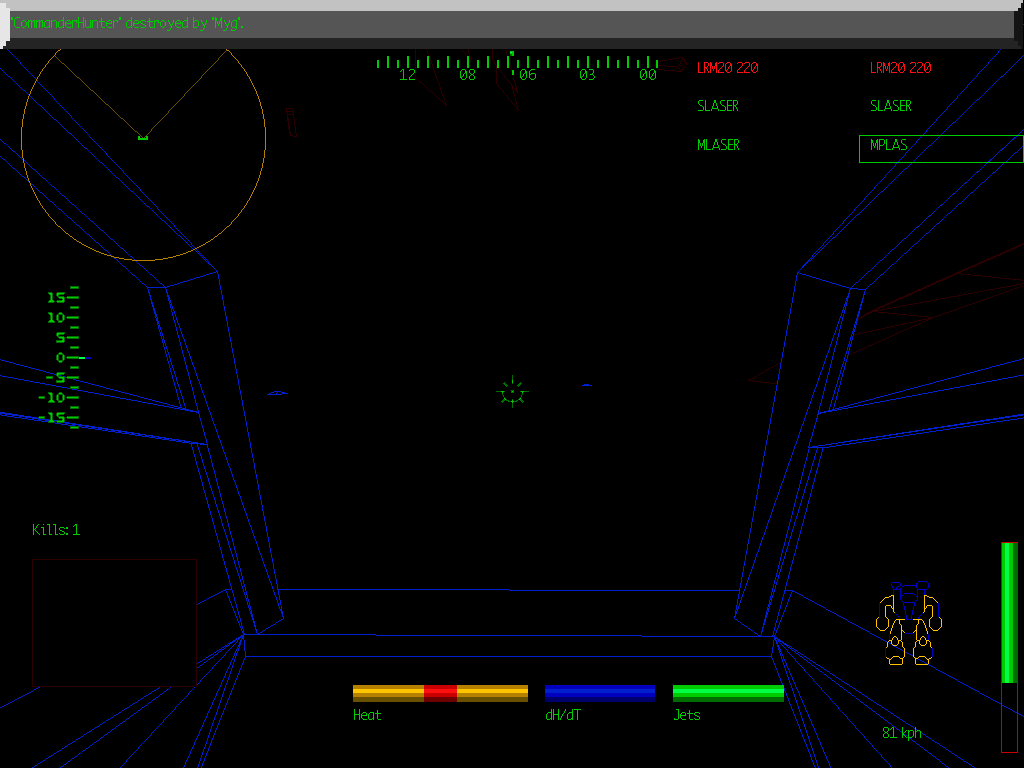Toggle the dH/dT heat rate display

599,691
